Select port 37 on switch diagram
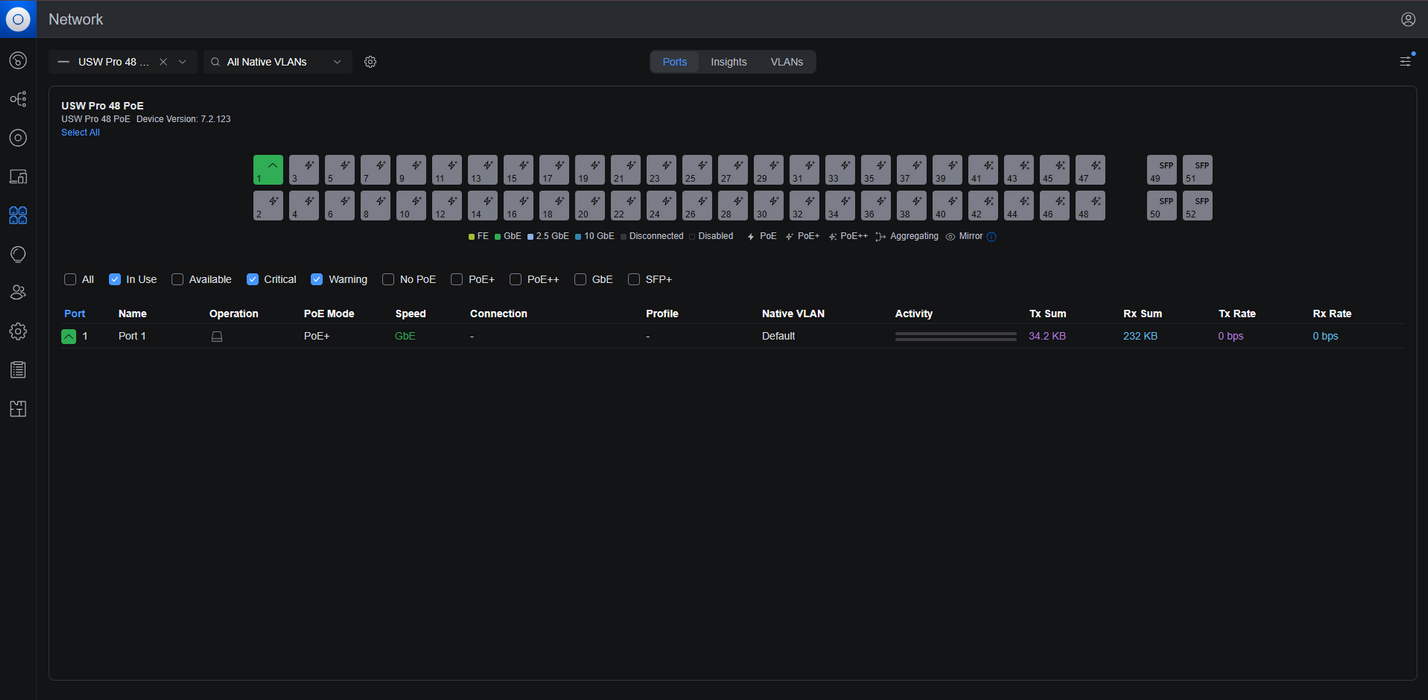Screen dimensions: 1428x700 (x=911, y=170)
